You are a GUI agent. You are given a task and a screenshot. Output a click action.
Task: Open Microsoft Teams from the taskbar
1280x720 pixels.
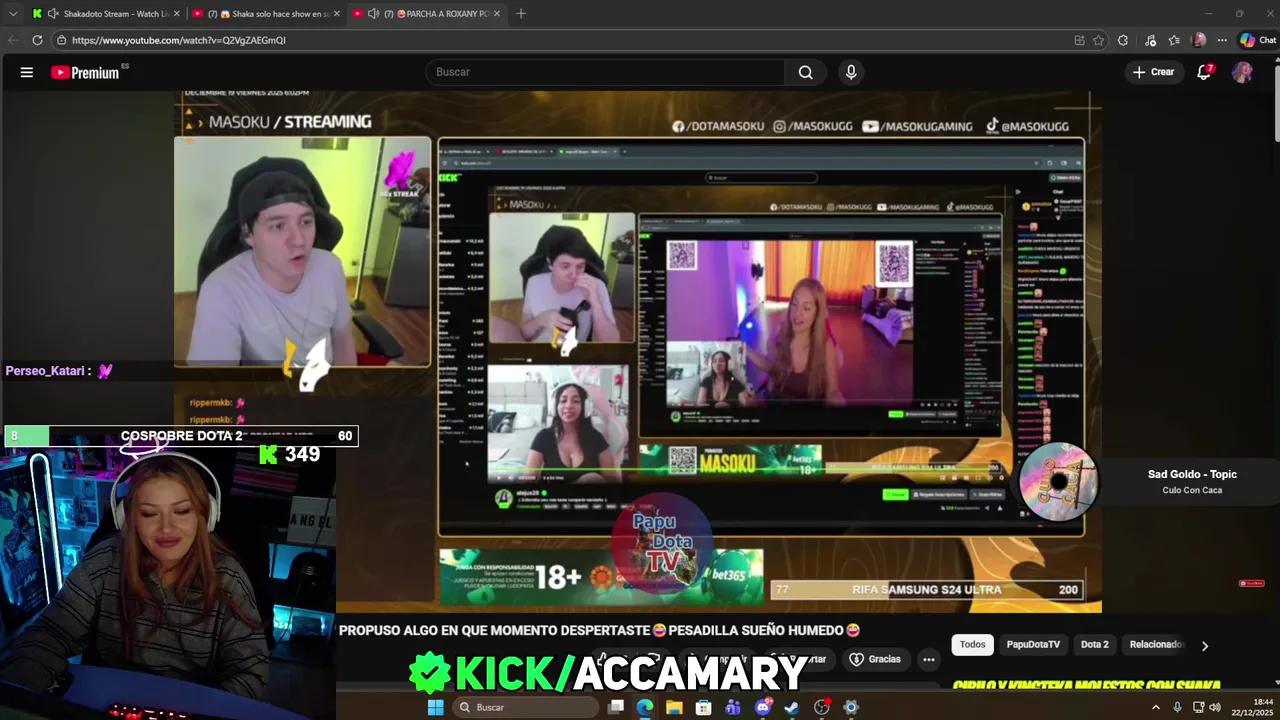coord(733,707)
